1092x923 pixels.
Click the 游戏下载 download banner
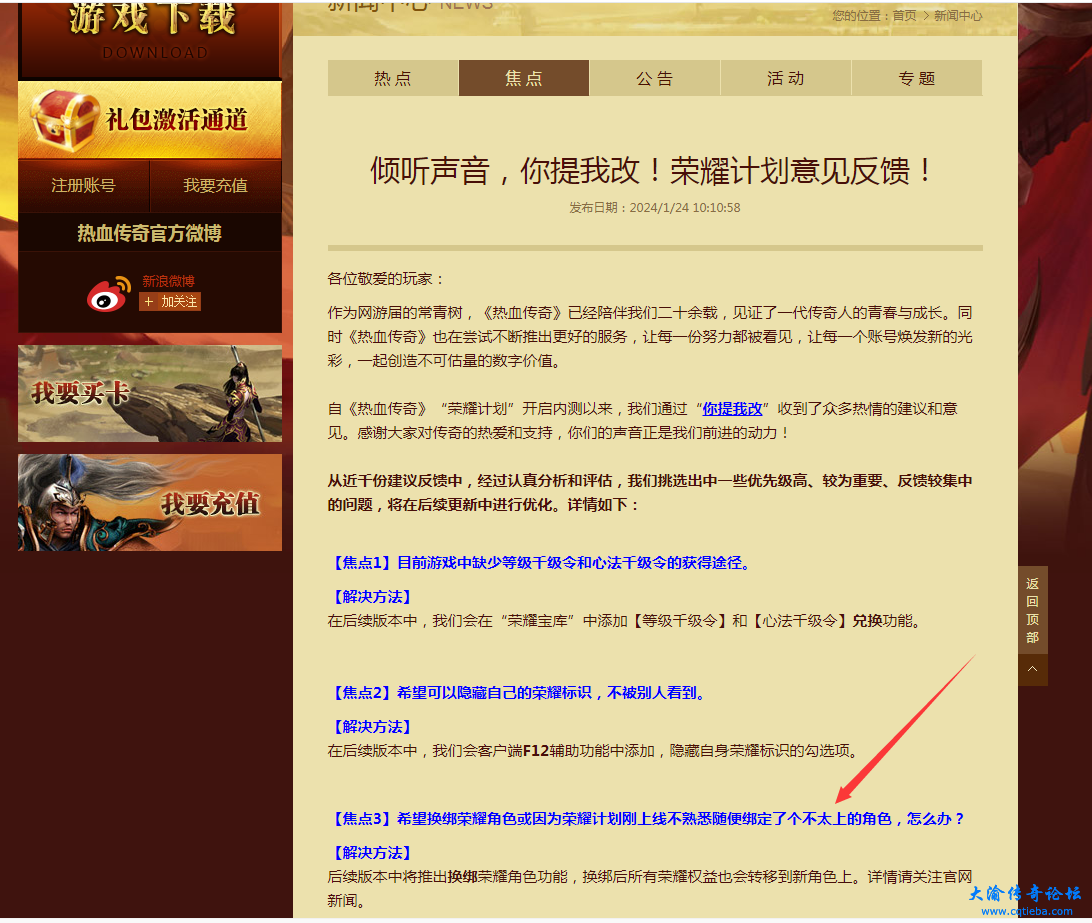[150, 38]
